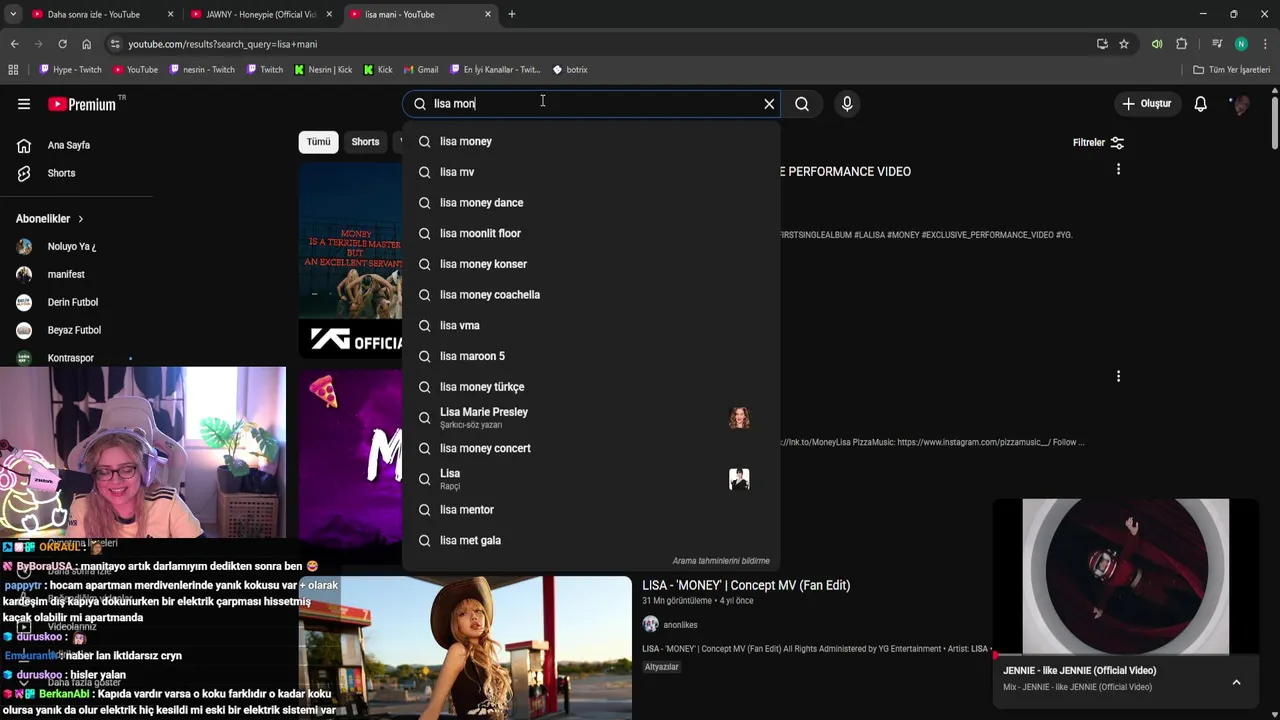Click inside the YouTube search input field
This screenshot has width=1280, height=720.
[590, 104]
